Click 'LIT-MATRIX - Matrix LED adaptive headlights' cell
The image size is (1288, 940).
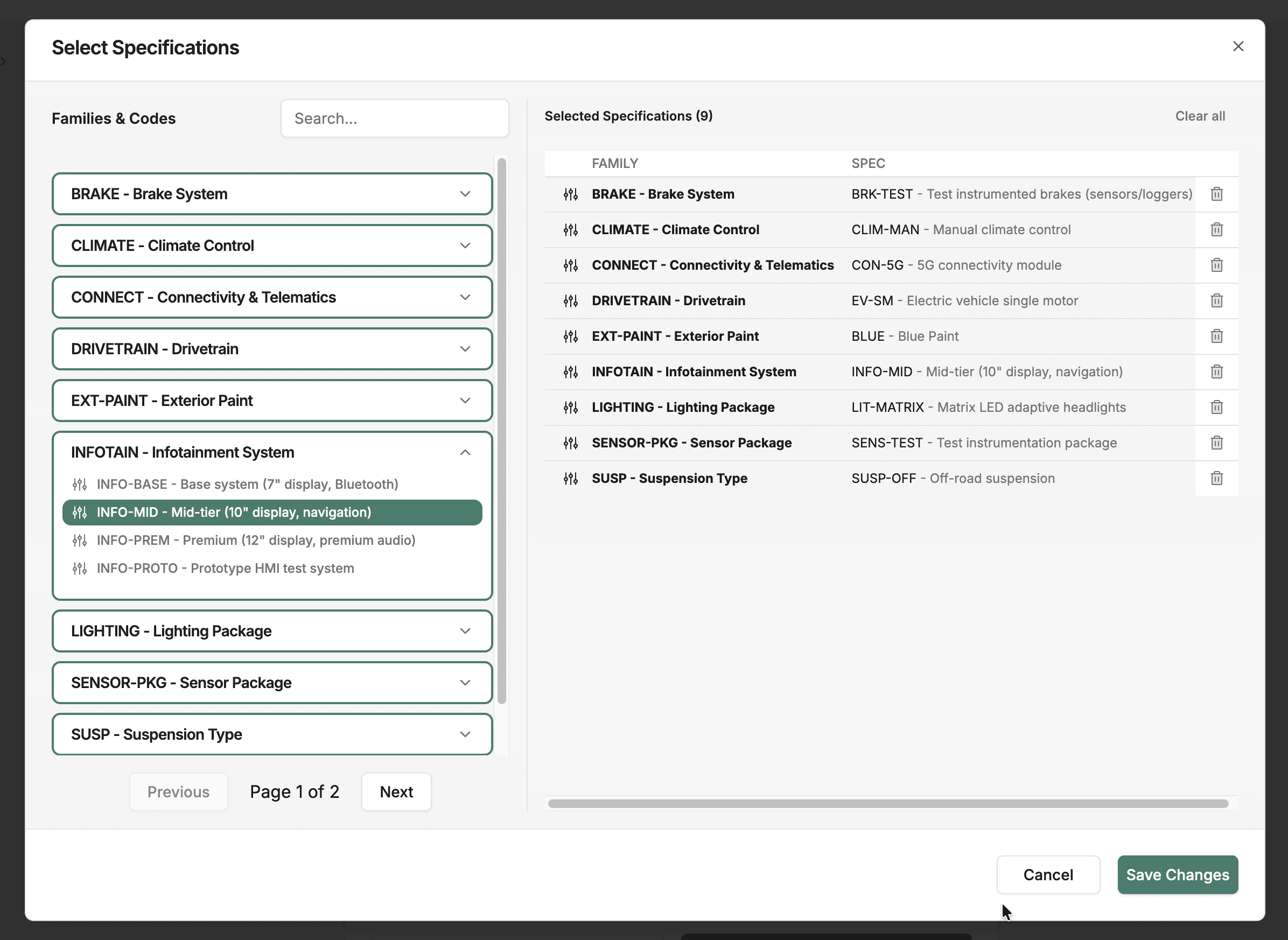989,408
